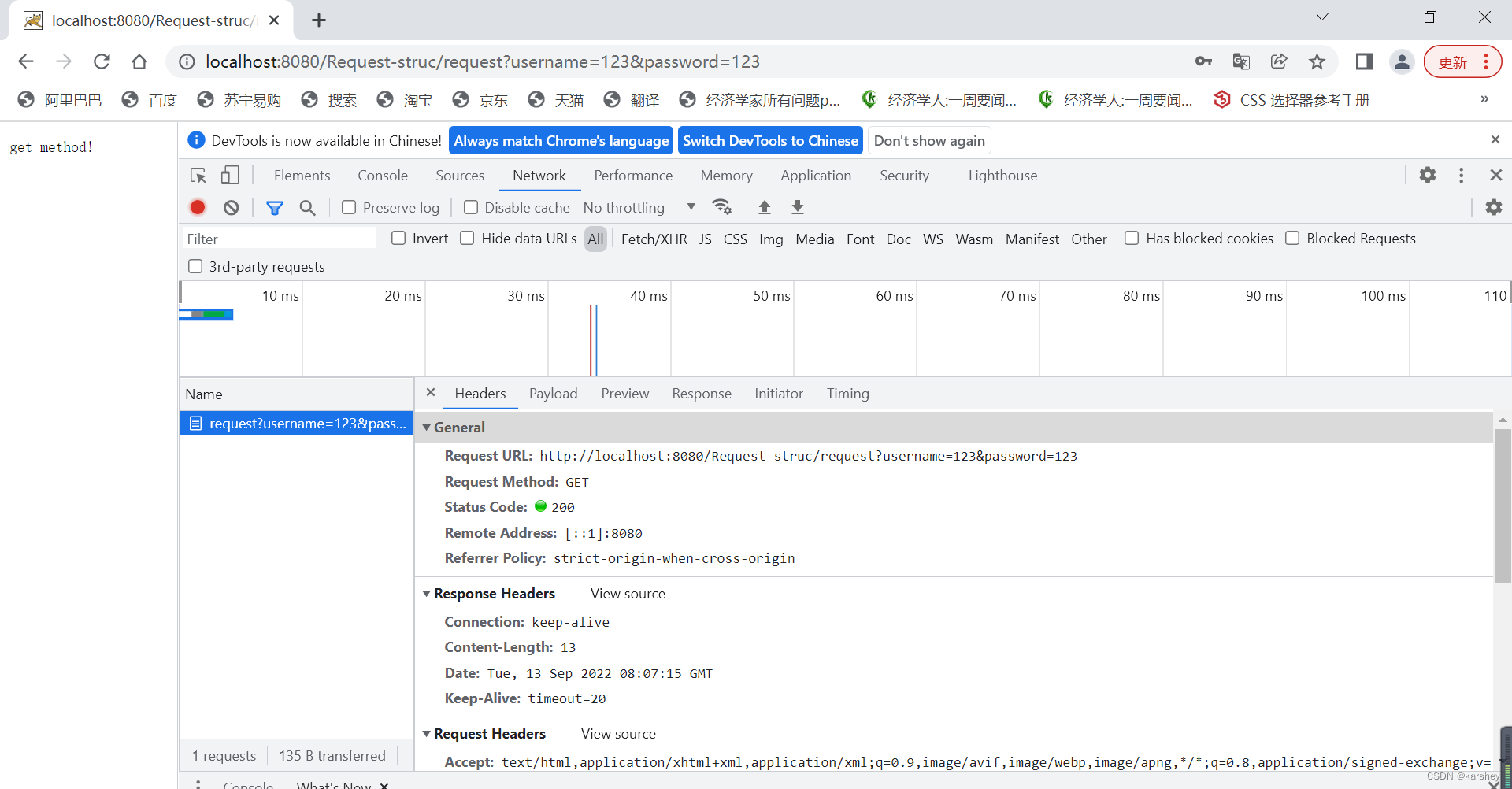
Task: Close the DevTools panel
Action: pyautogui.click(x=1495, y=175)
